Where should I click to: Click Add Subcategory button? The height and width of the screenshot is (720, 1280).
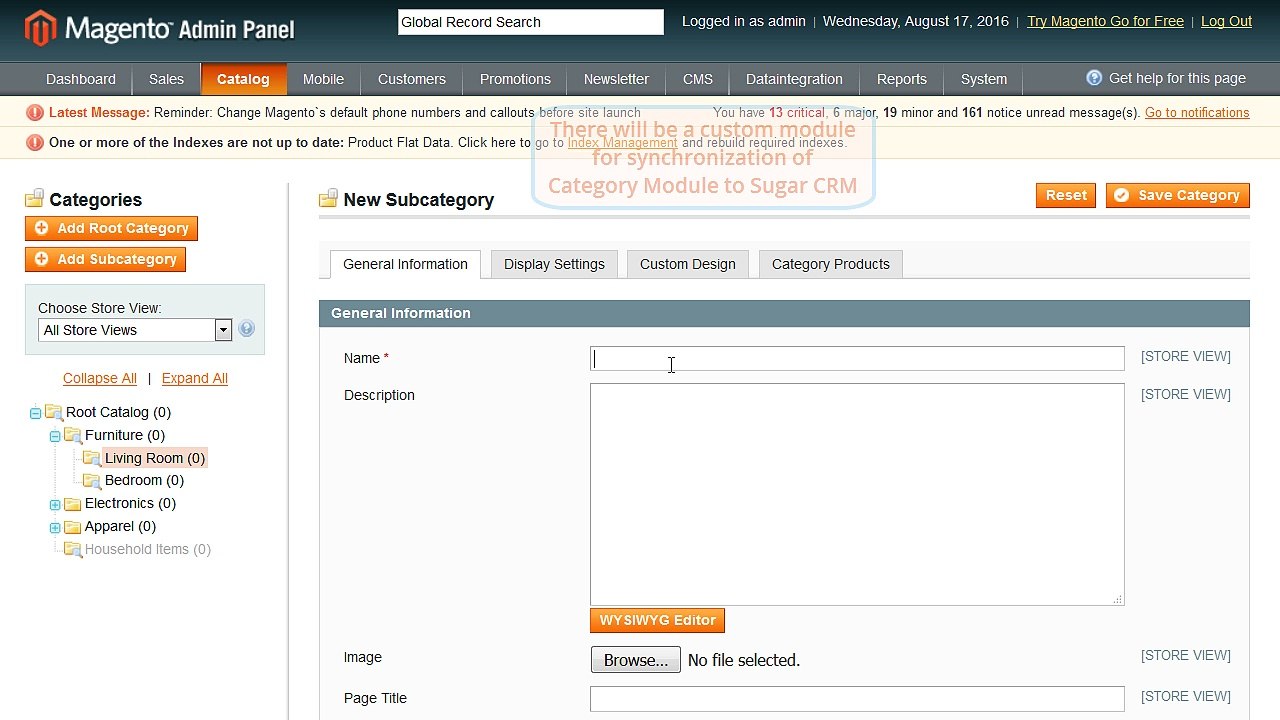point(105,259)
